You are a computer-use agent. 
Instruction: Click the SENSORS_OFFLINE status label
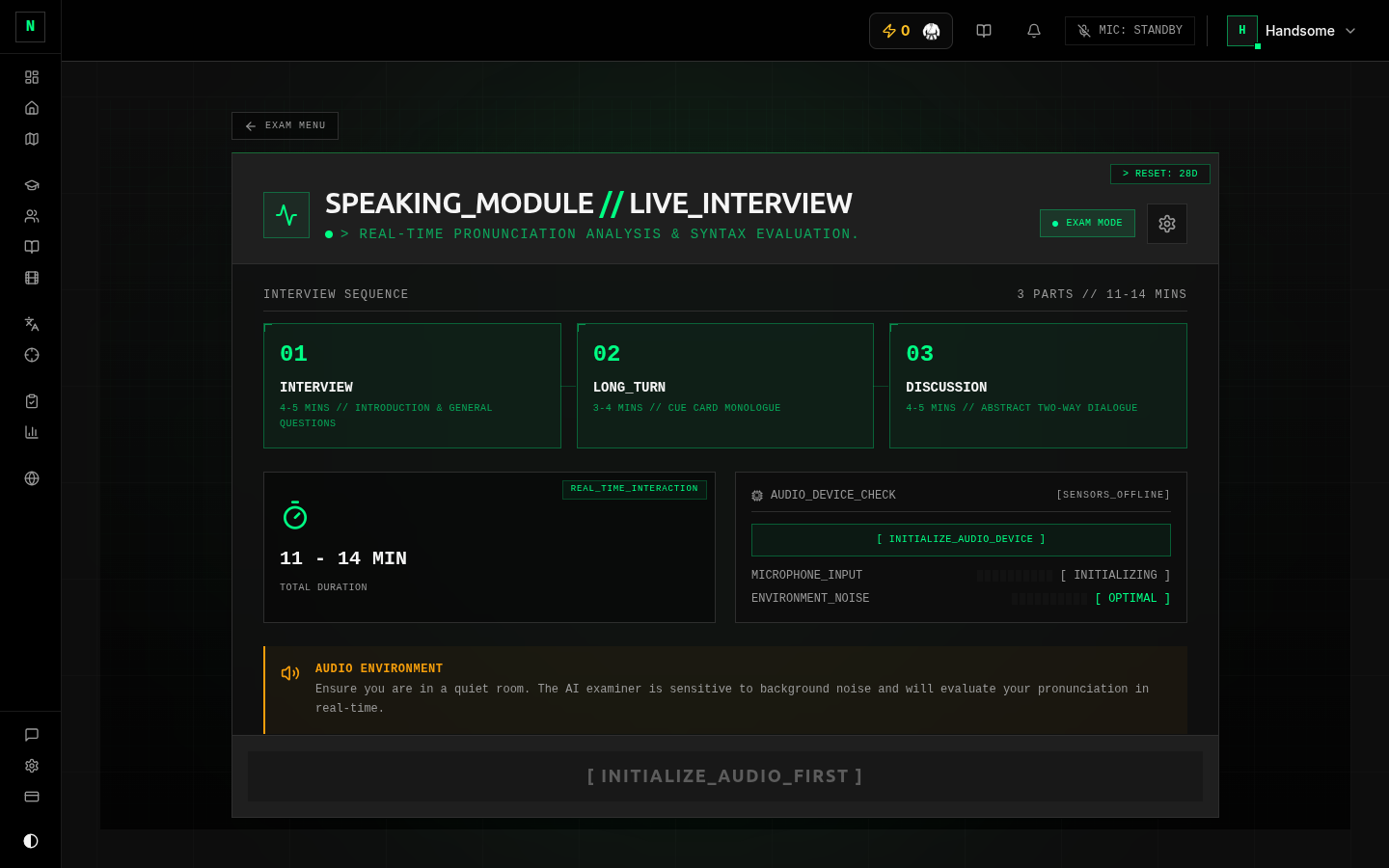(x=1113, y=495)
